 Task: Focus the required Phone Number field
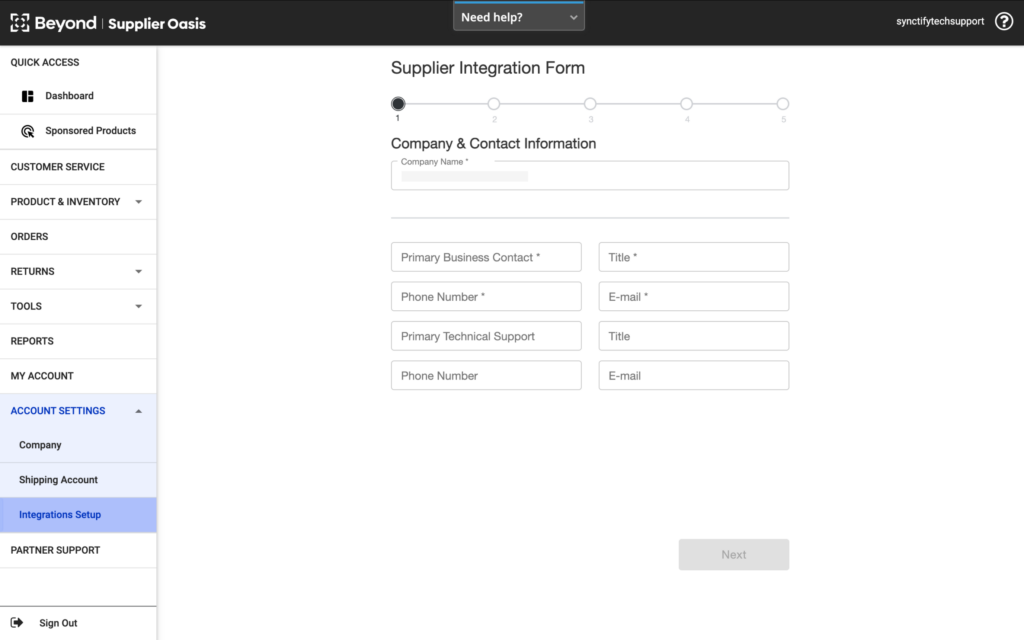click(x=486, y=296)
